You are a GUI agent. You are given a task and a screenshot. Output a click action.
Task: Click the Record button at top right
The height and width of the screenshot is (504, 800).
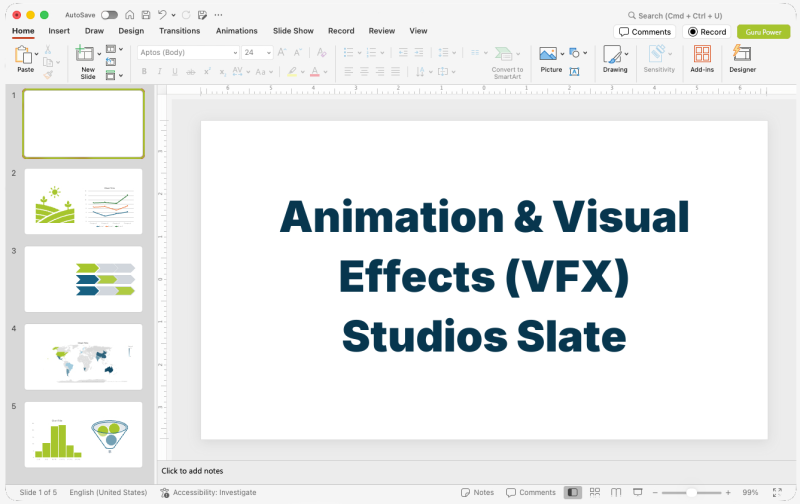tap(707, 32)
